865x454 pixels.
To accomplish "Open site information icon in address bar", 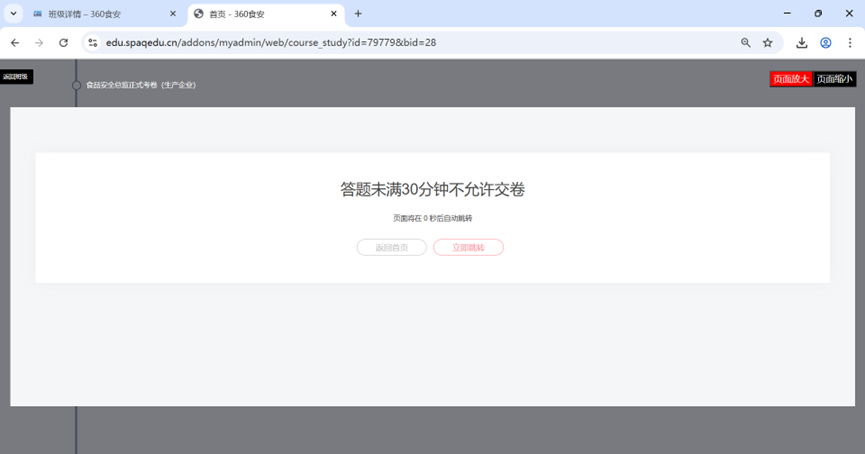I will click(92, 43).
